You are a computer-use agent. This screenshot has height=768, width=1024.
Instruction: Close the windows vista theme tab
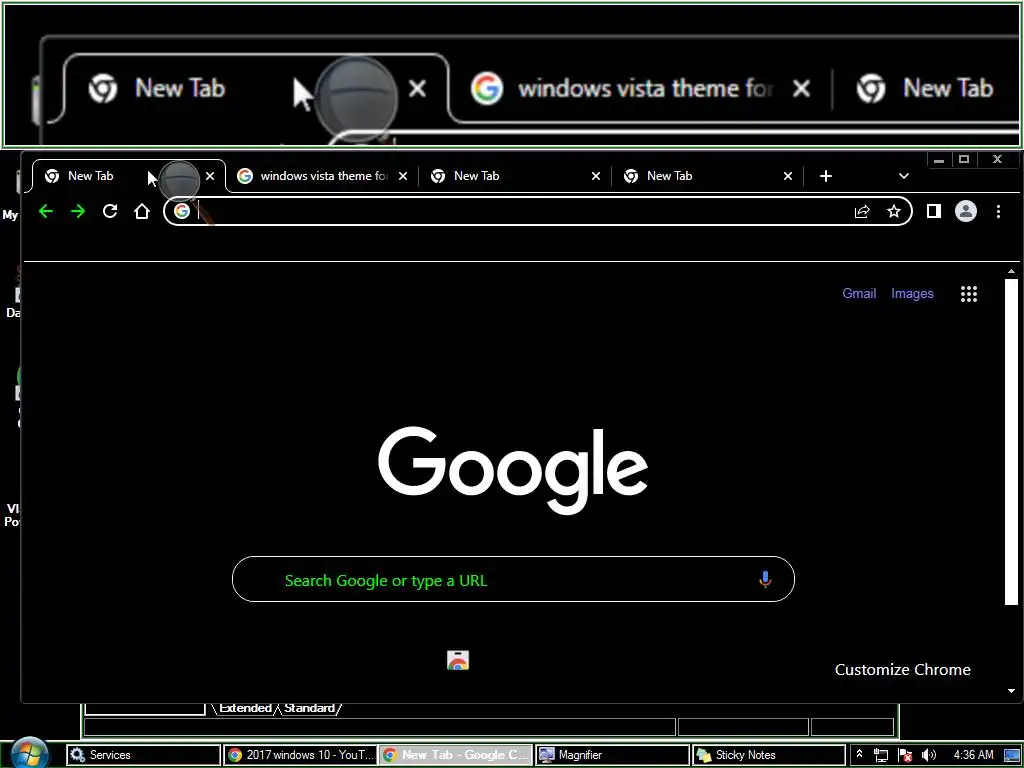(x=403, y=176)
